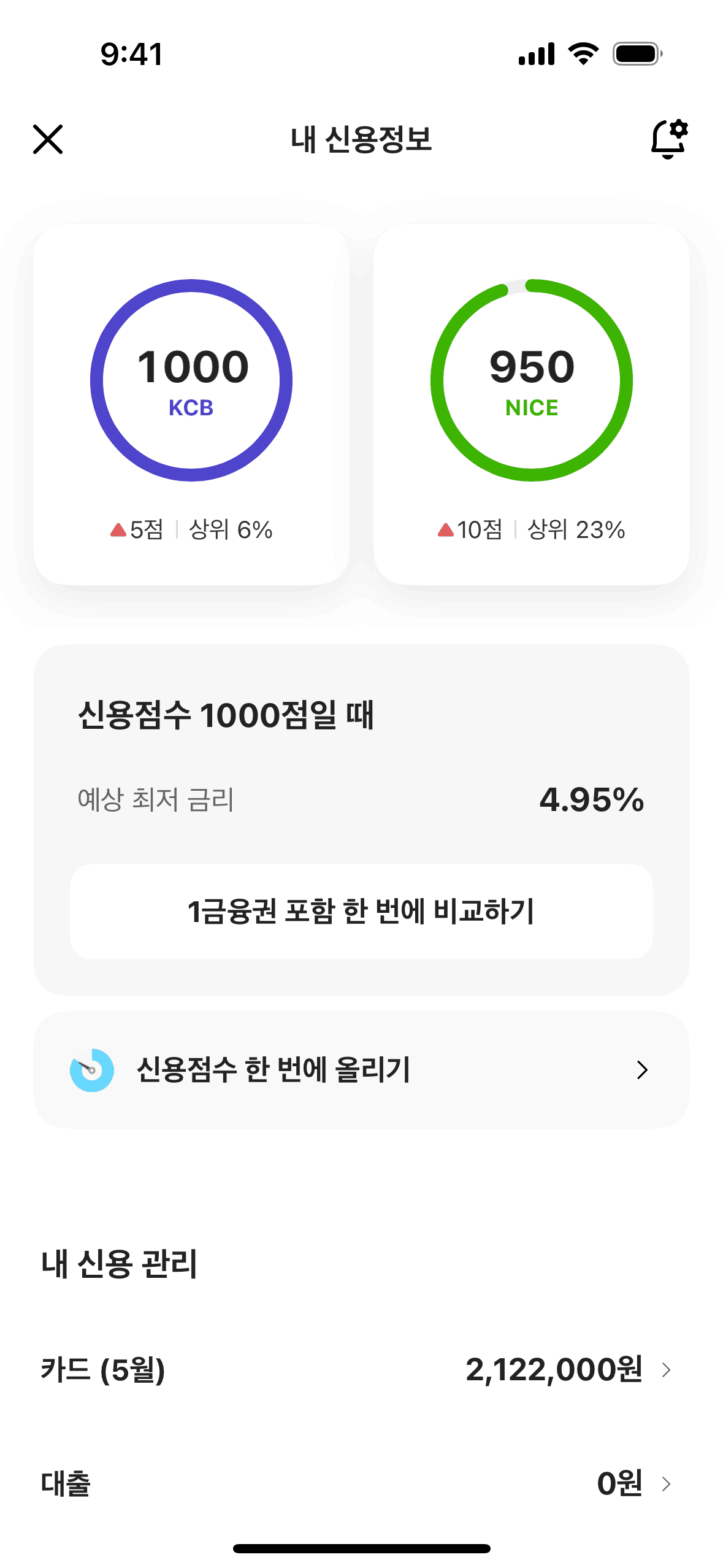Open 신용점수 한 번에 올리기

[x=274, y=1070]
